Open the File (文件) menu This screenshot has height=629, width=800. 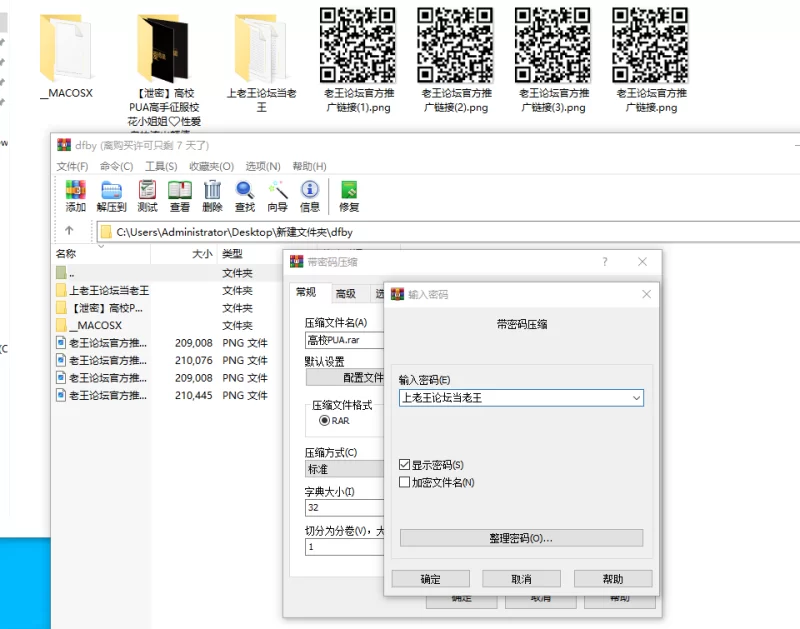coord(72,166)
